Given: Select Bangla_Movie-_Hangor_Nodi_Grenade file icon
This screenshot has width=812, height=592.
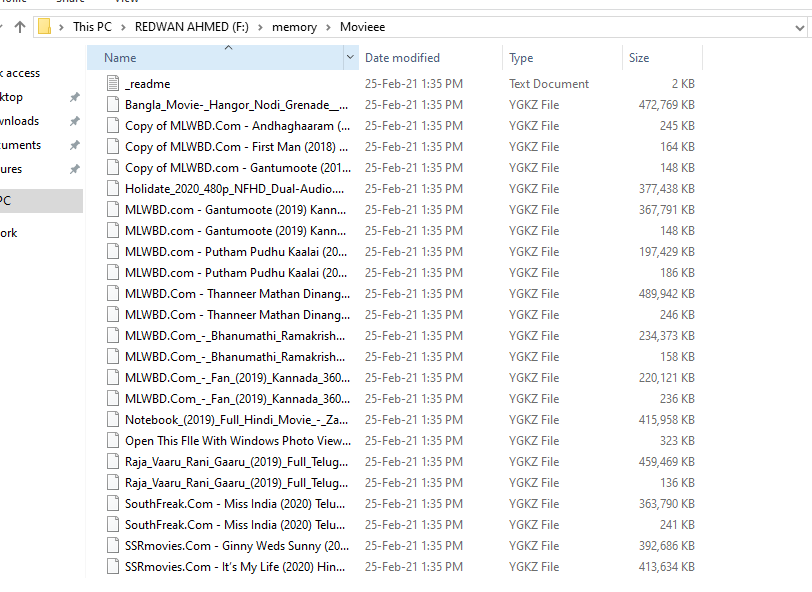Looking at the screenshot, I should [113, 105].
